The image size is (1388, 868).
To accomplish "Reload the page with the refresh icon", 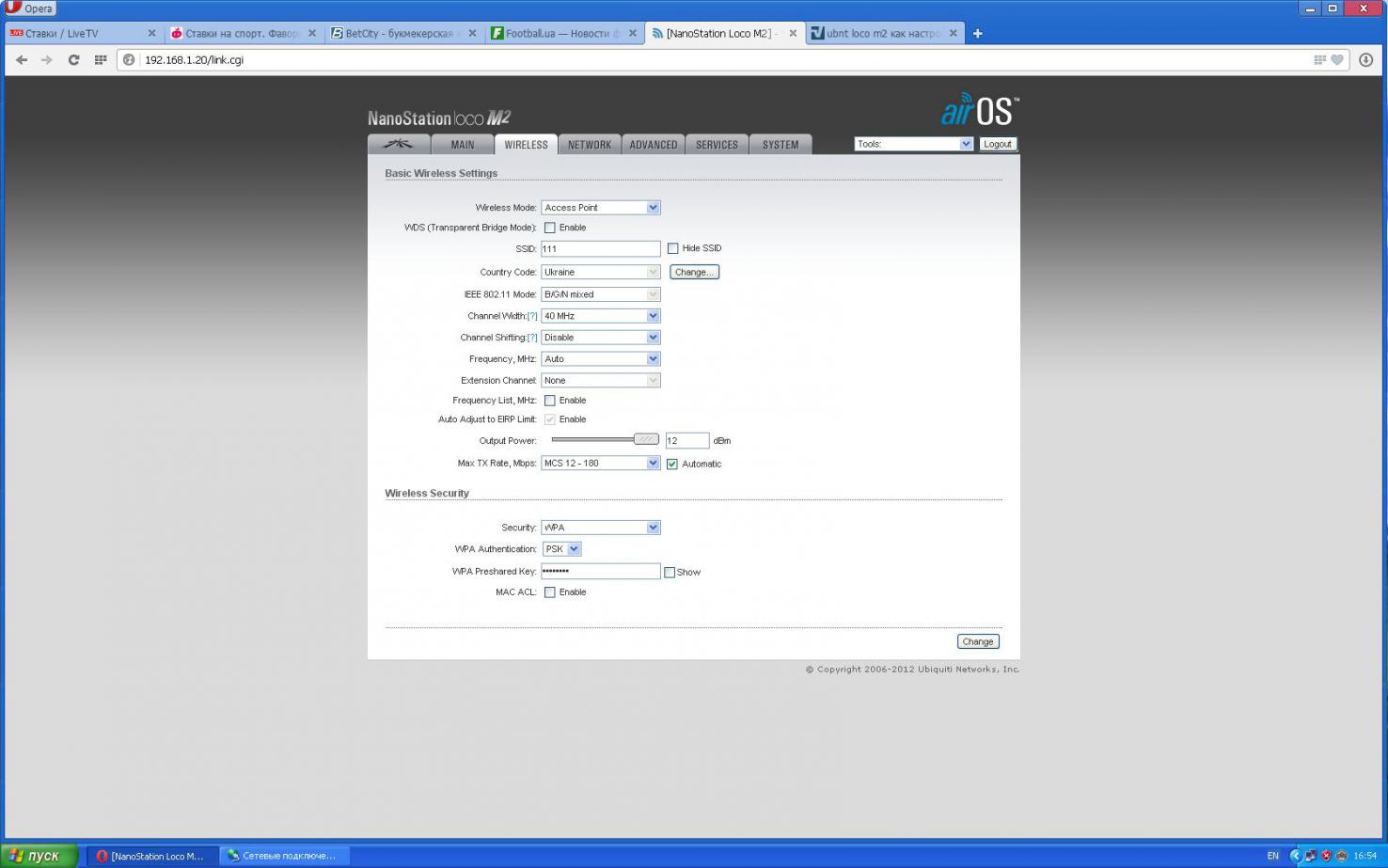I will (x=73, y=59).
